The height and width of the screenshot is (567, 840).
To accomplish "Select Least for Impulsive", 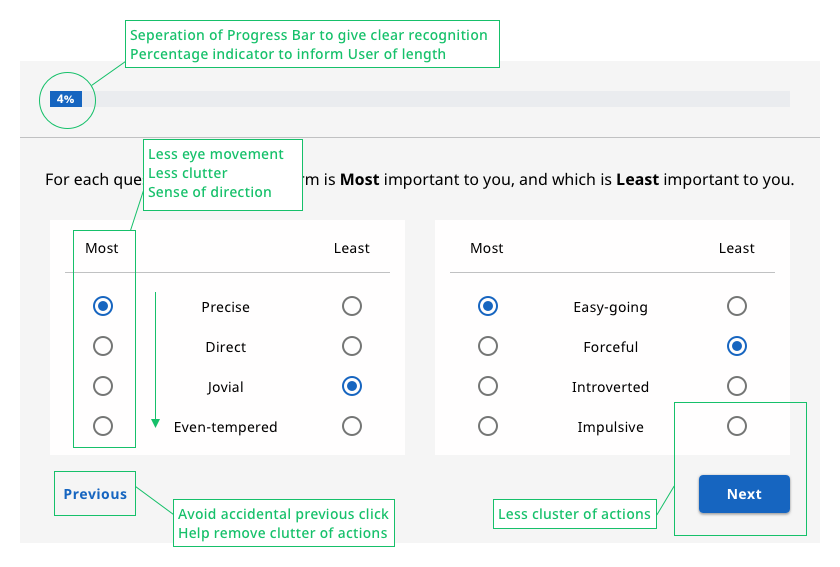I will point(736,426).
